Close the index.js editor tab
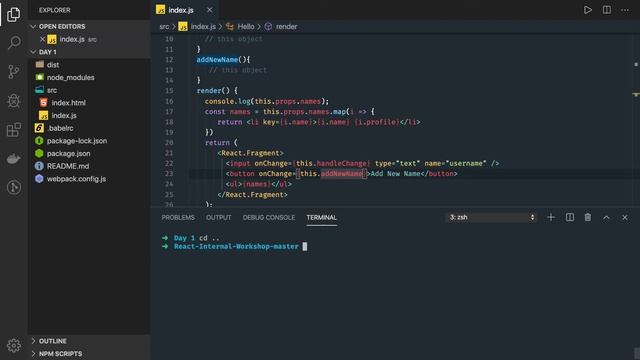This screenshot has height=360, width=640. [x=209, y=10]
